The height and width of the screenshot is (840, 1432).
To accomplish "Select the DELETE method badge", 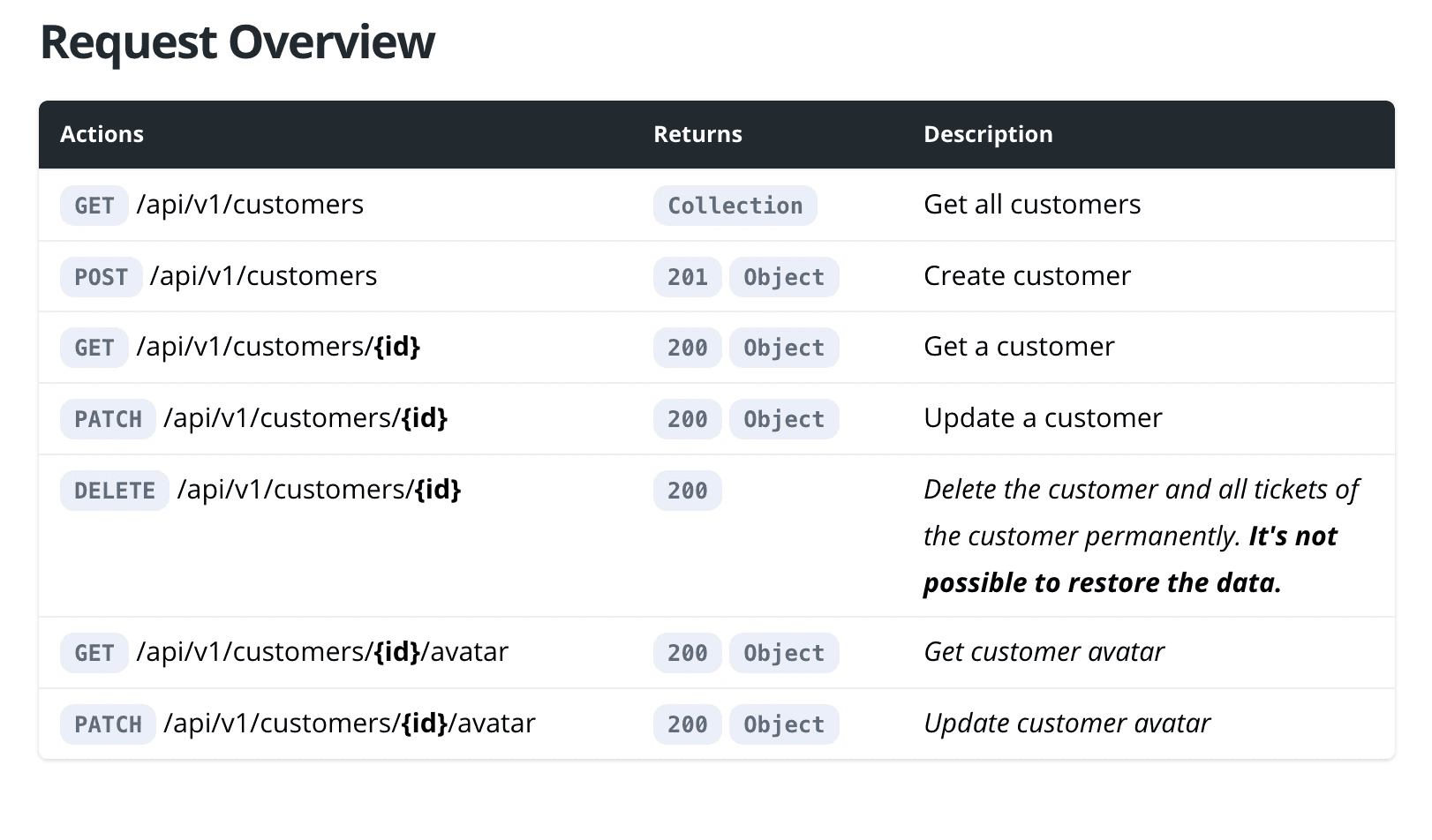I will [x=114, y=491].
